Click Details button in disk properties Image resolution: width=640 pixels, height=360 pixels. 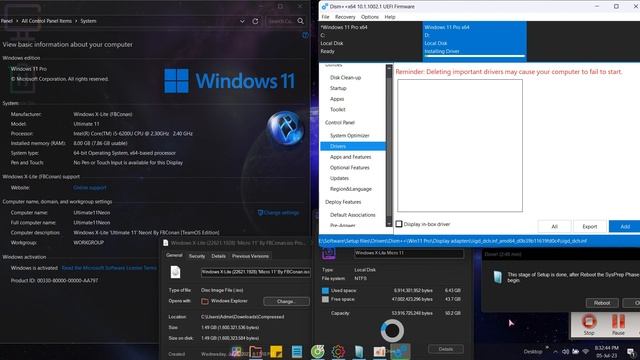[x=446, y=349]
